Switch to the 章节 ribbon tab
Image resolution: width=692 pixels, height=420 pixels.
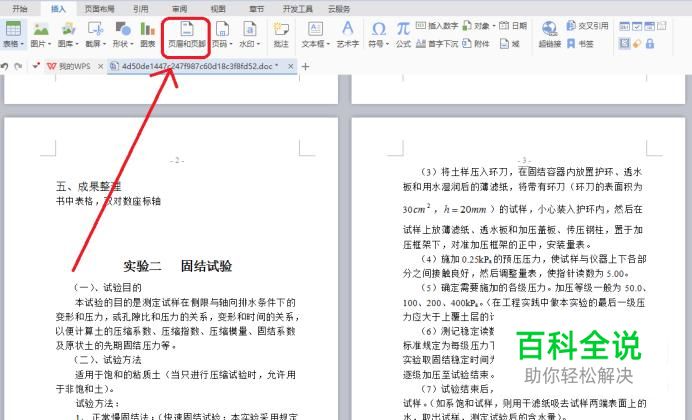(256, 8)
